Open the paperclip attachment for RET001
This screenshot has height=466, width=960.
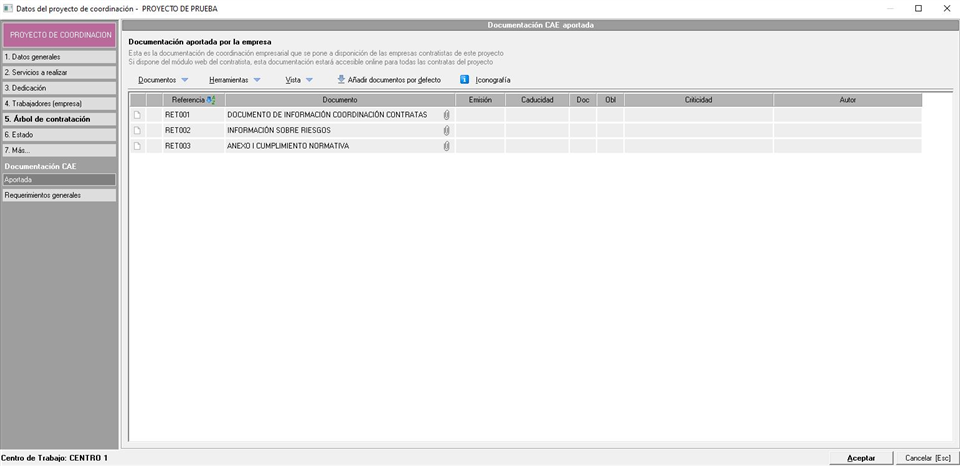(x=446, y=115)
